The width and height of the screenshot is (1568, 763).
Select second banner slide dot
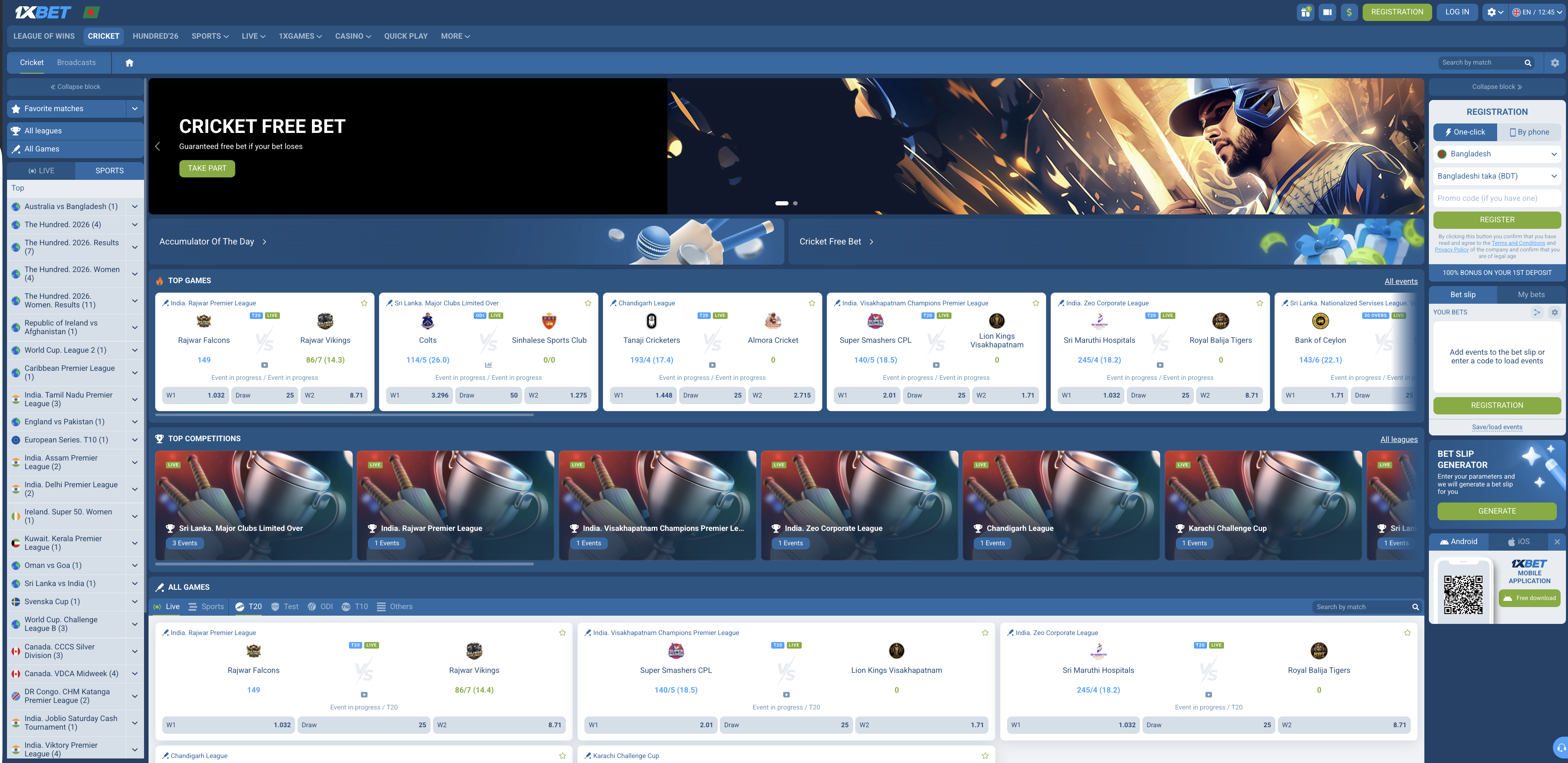795,203
